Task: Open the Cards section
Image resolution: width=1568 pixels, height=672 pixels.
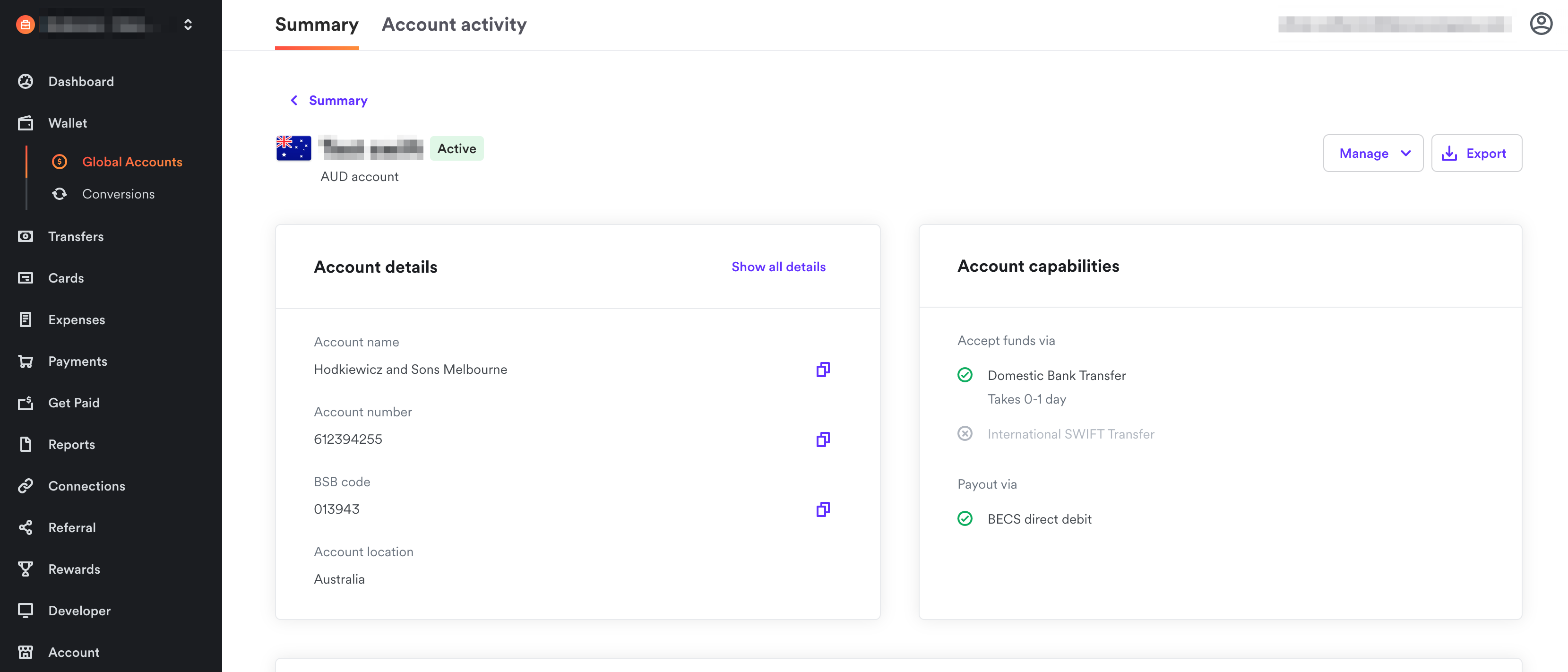Action: (x=66, y=277)
